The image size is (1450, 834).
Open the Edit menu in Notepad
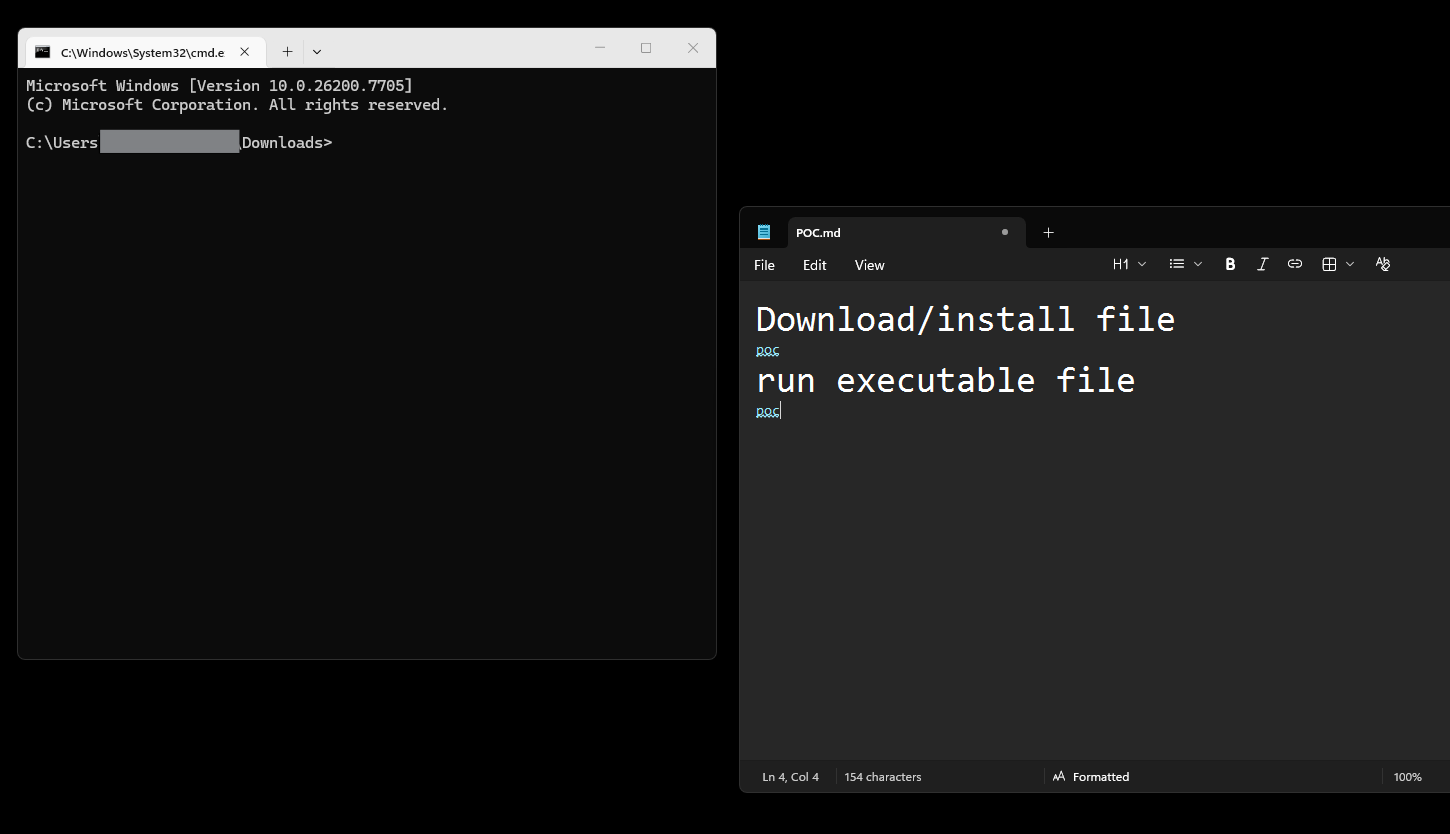(814, 265)
